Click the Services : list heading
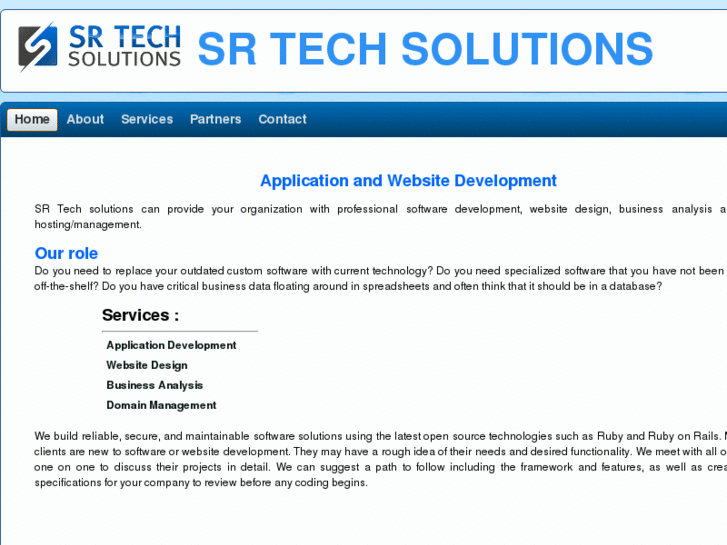The image size is (727, 545). pyautogui.click(x=140, y=315)
